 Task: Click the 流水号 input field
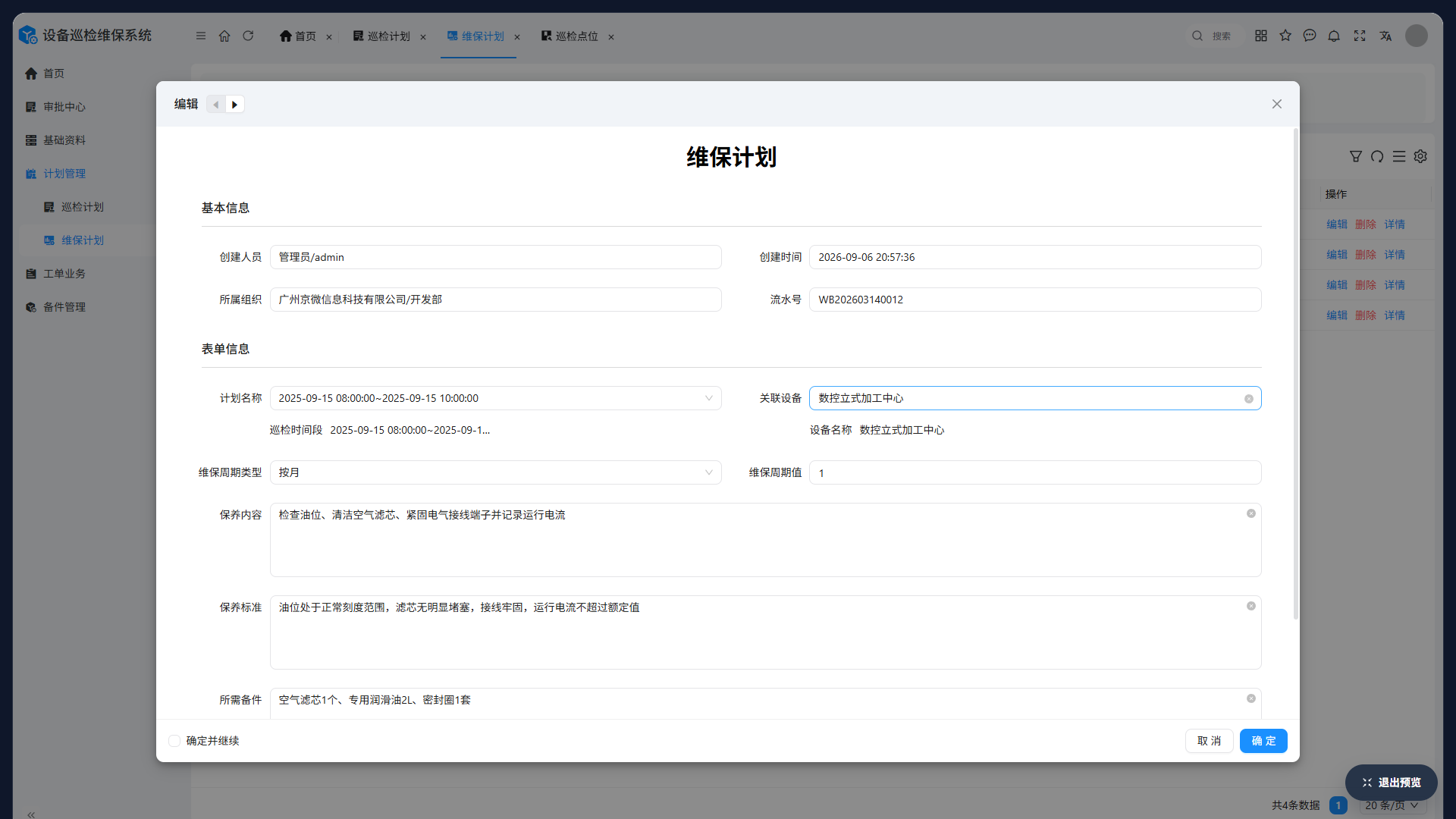1035,300
